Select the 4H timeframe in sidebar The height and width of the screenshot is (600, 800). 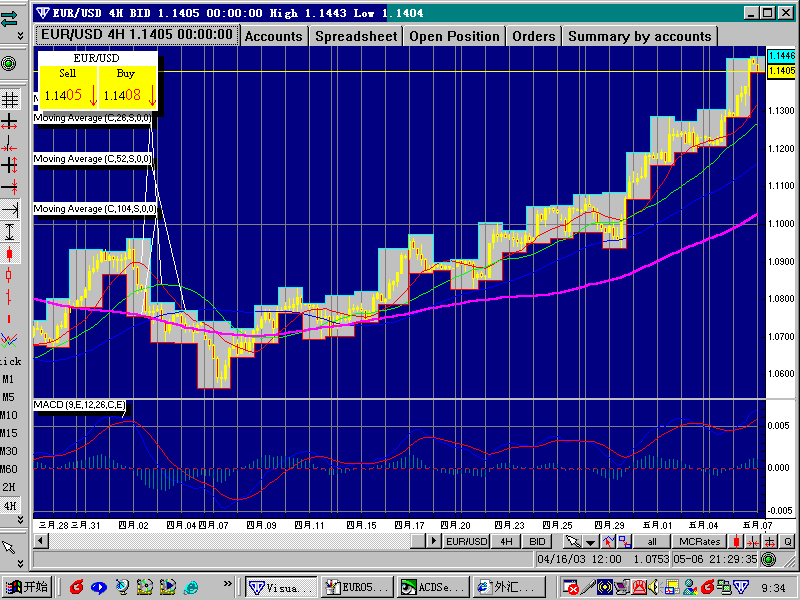click(10, 506)
